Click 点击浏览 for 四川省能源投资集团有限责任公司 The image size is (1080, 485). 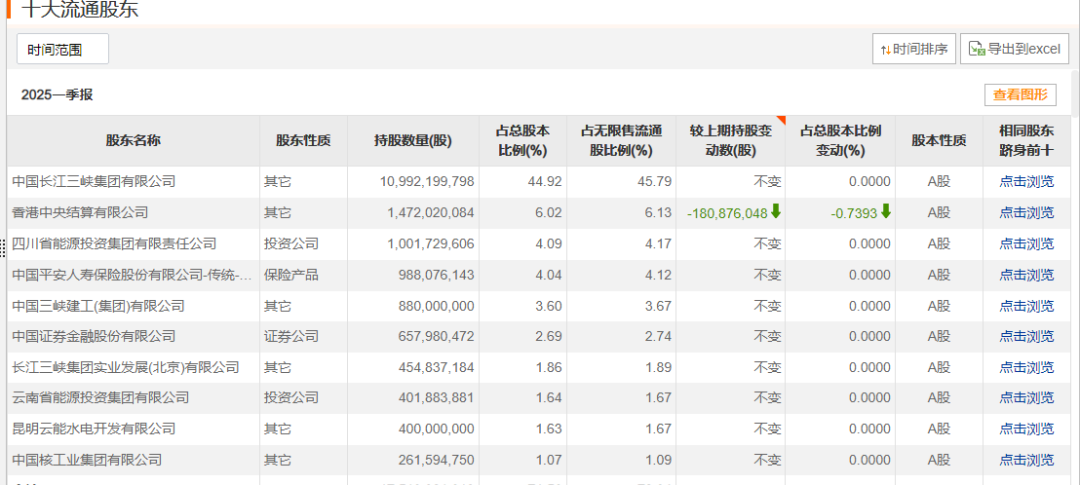point(1026,244)
